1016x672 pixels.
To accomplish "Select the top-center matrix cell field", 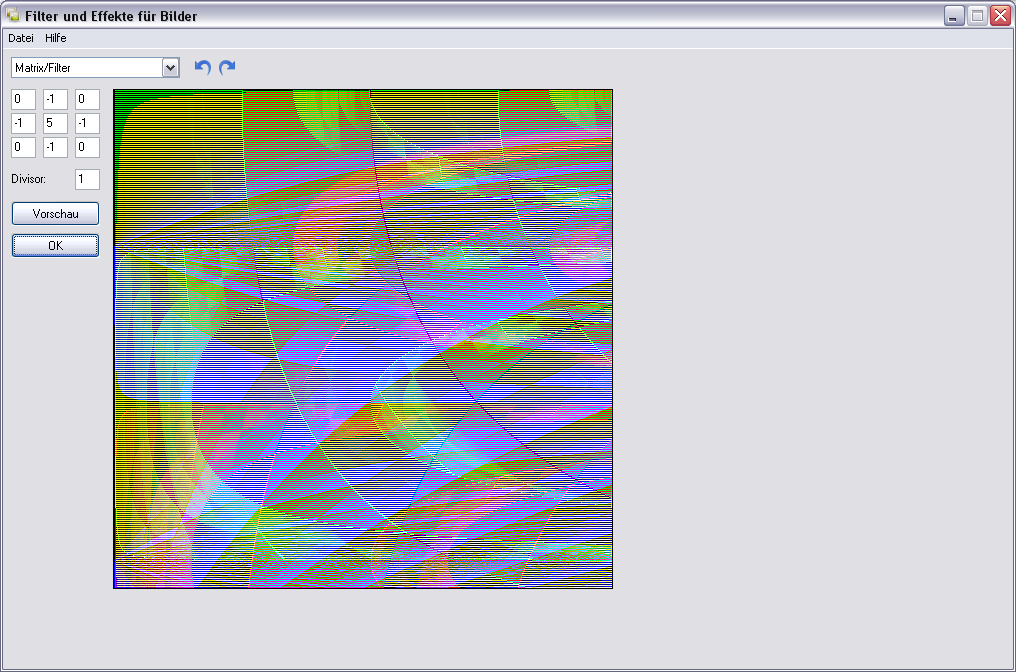I will [55, 99].
